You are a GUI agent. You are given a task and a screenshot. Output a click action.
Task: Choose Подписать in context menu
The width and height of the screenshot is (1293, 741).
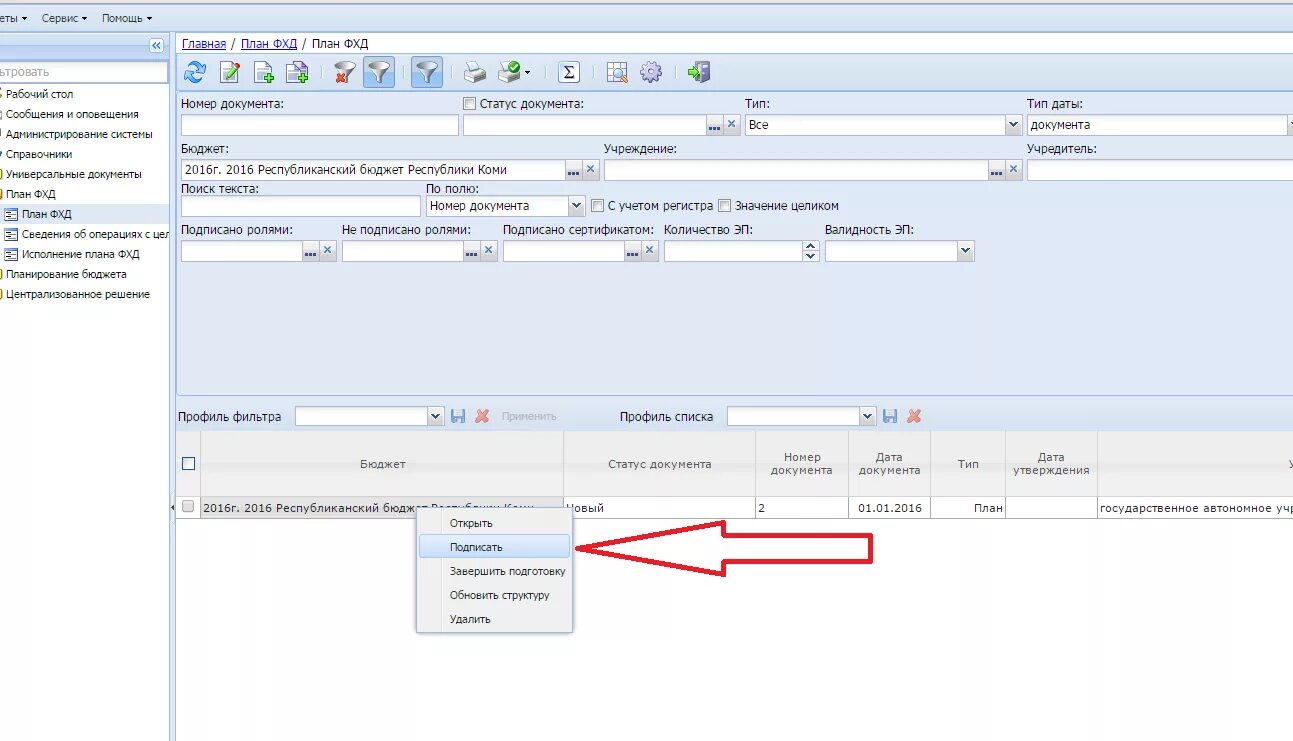pyautogui.click(x=495, y=547)
